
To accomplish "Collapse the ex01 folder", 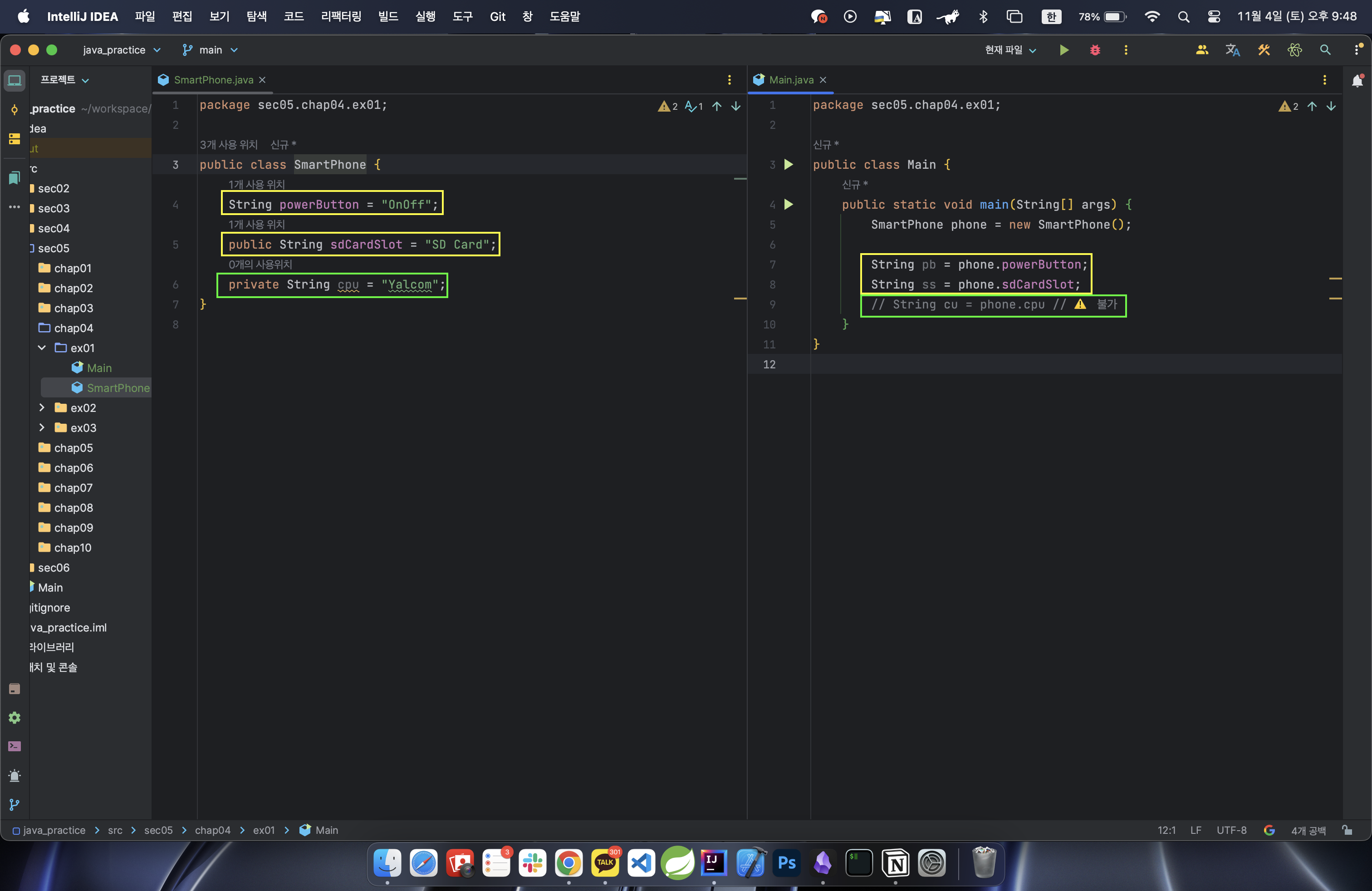I will [41, 348].
